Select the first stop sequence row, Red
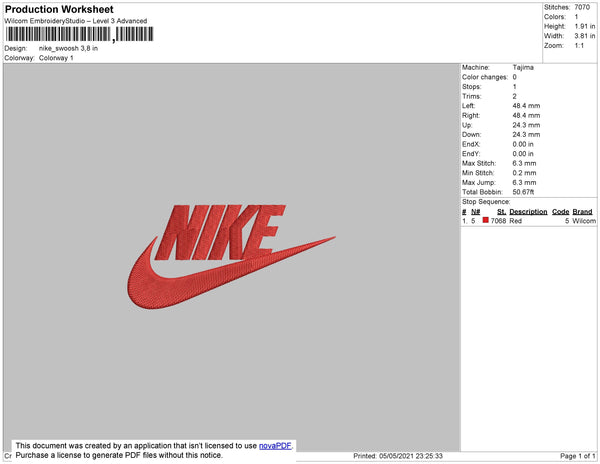This screenshot has width=600, height=464. click(x=529, y=221)
